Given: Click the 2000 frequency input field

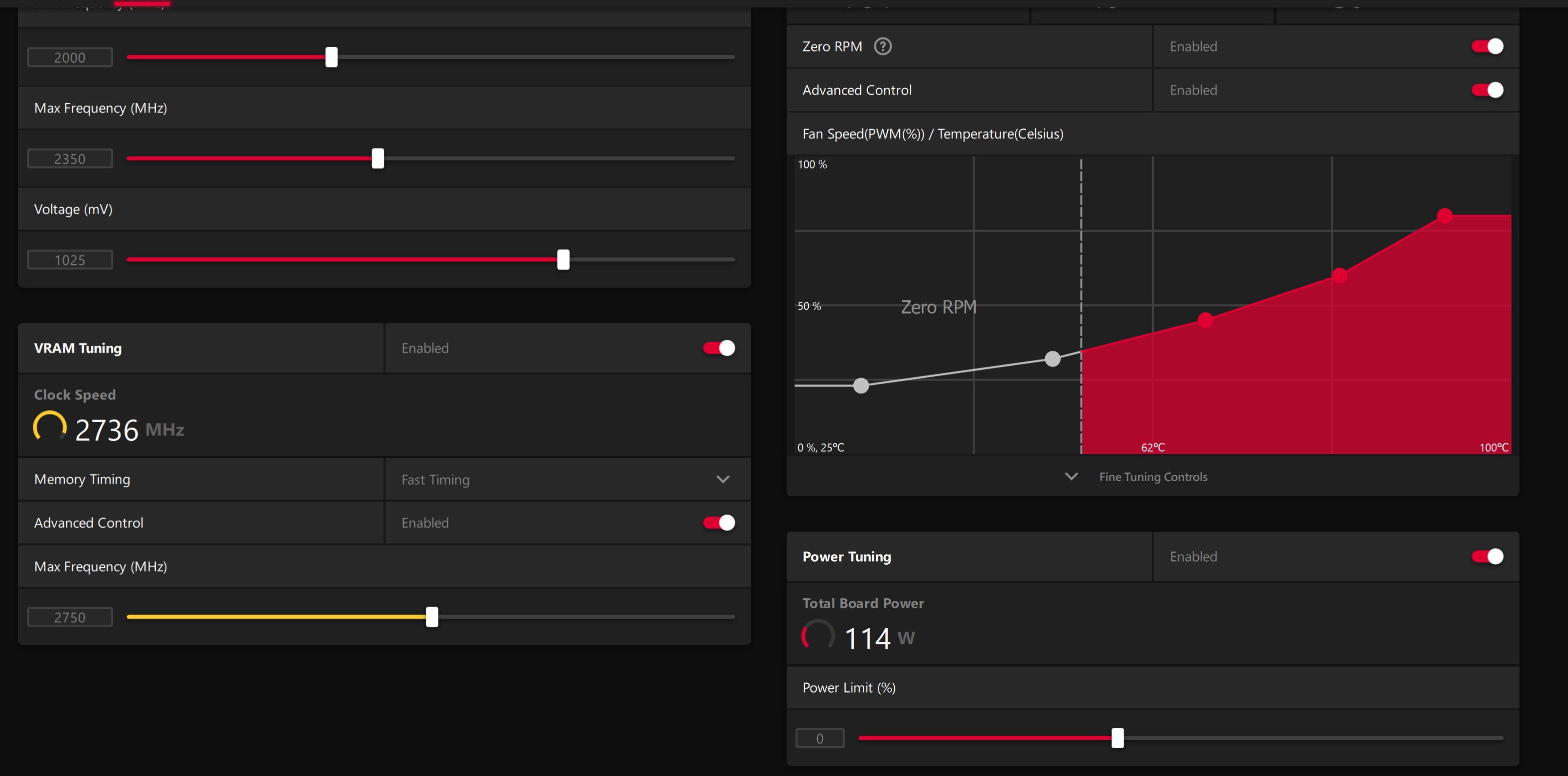Looking at the screenshot, I should click(x=70, y=58).
